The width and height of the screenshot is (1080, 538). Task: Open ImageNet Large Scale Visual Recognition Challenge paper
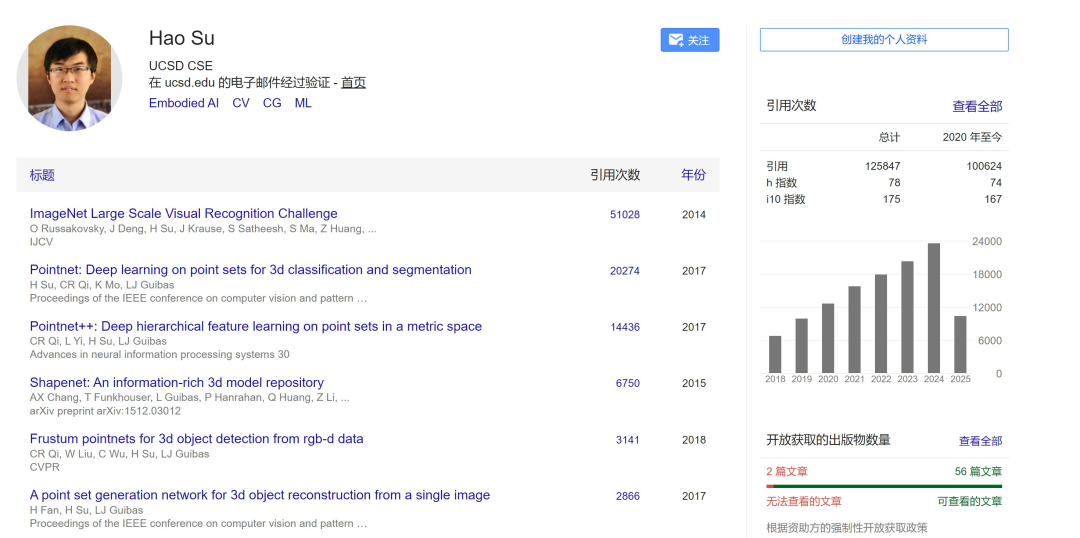coord(184,214)
